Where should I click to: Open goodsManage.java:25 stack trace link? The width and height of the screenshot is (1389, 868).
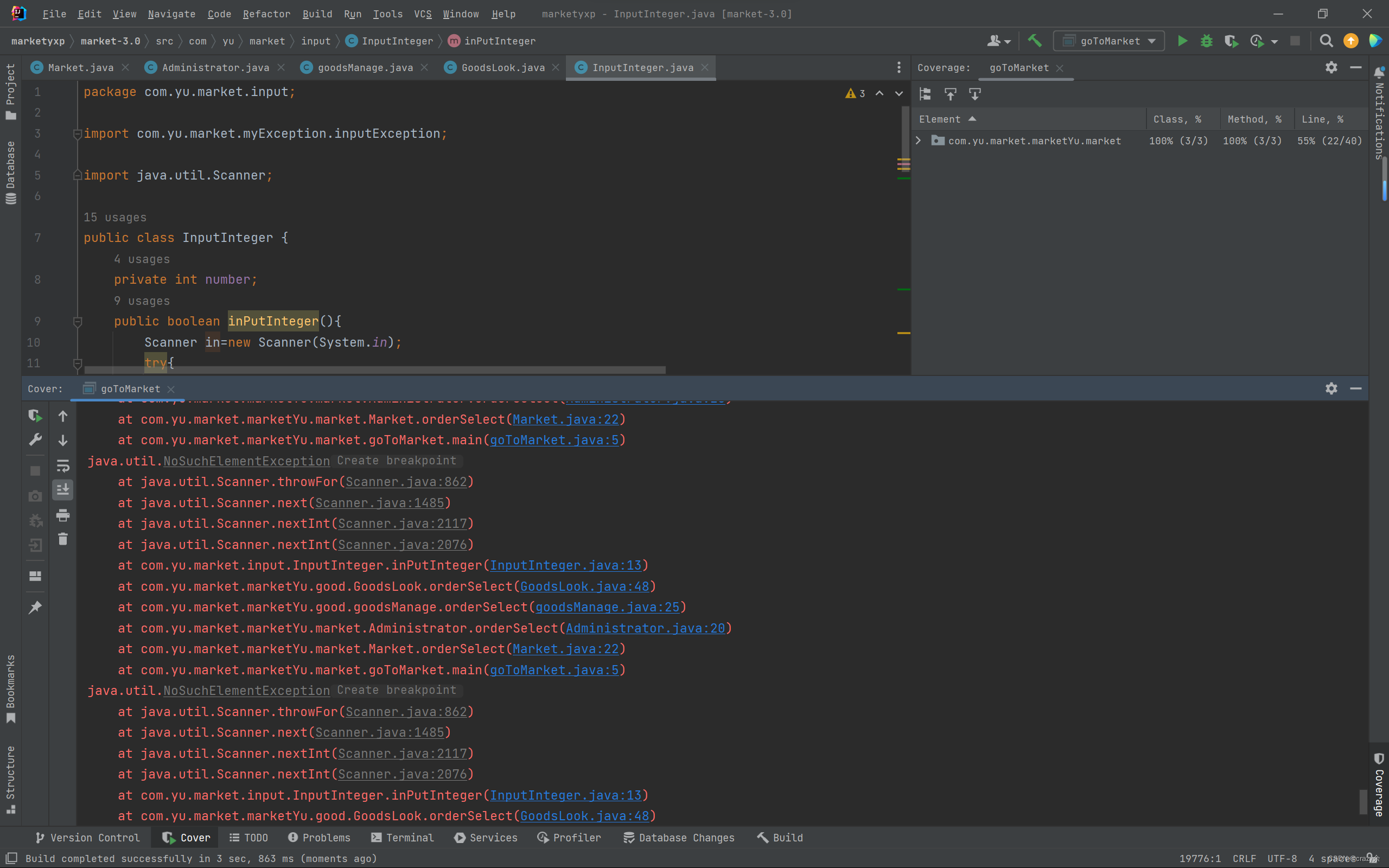(x=607, y=608)
